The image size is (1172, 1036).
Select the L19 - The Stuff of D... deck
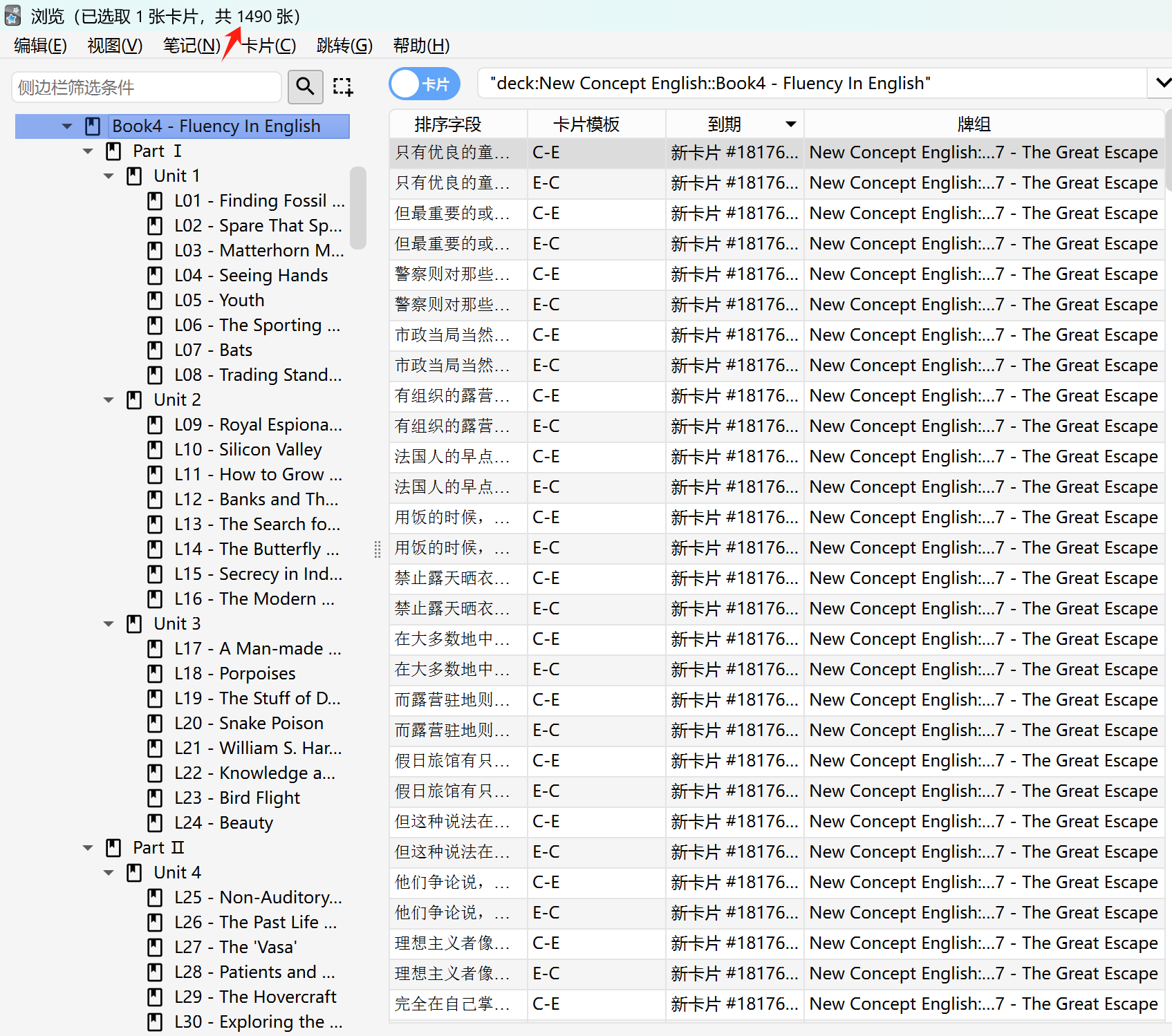257,698
